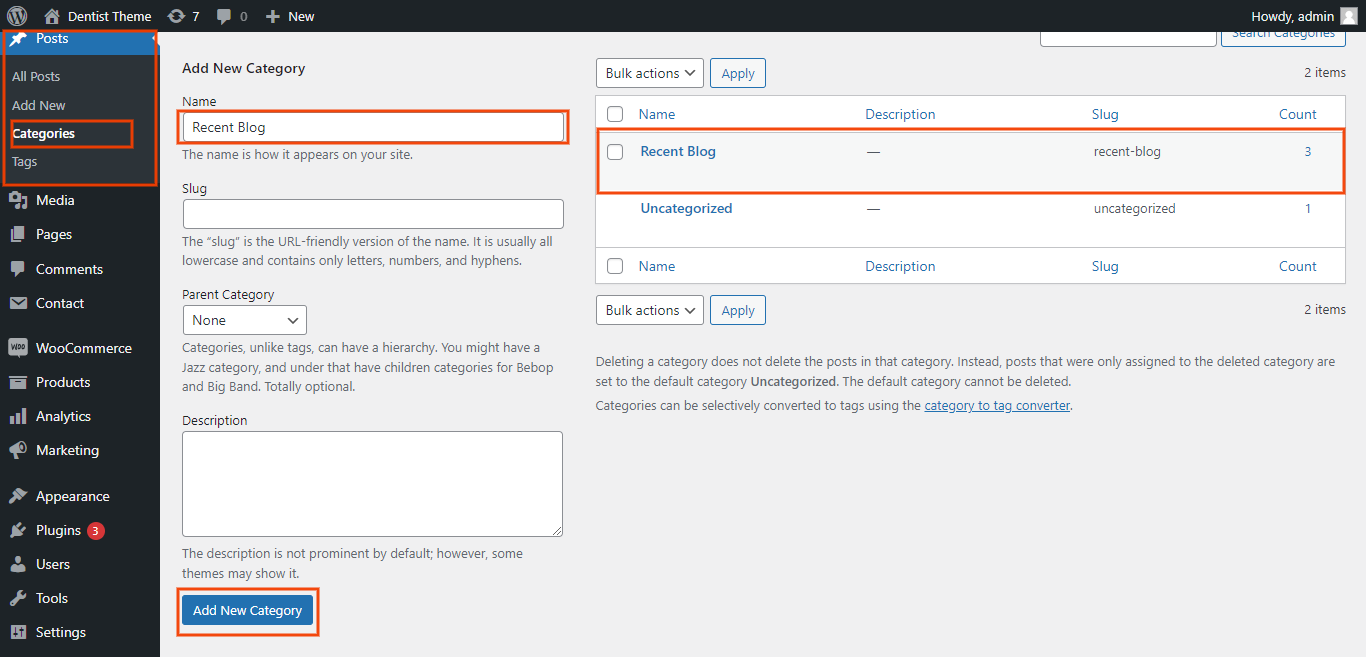The width and height of the screenshot is (1366, 657).
Task: Click the Analytics bar chart icon
Action: (18, 416)
